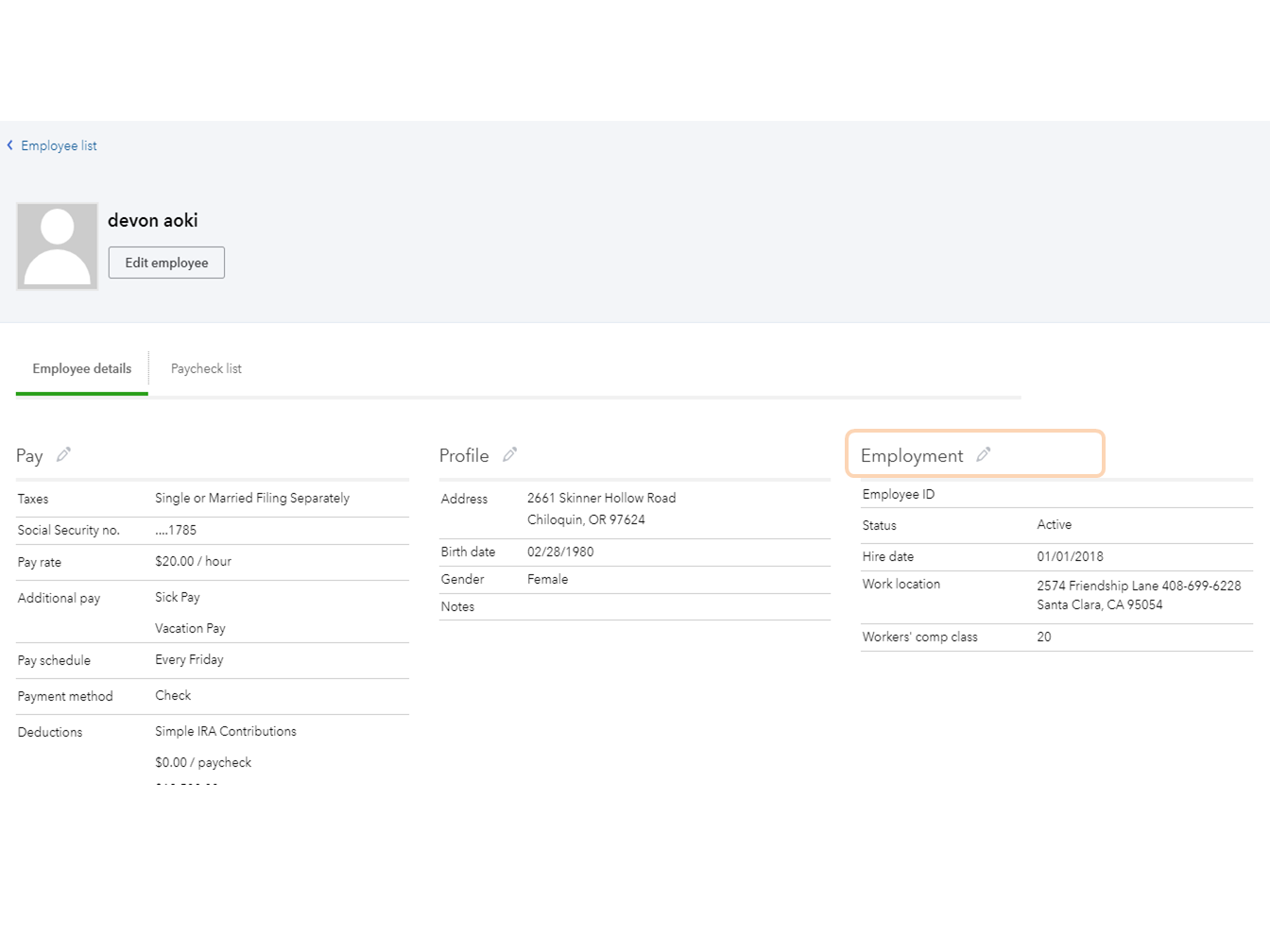The width and height of the screenshot is (1270, 952).
Task: Open the Employee list link
Action: point(60,144)
